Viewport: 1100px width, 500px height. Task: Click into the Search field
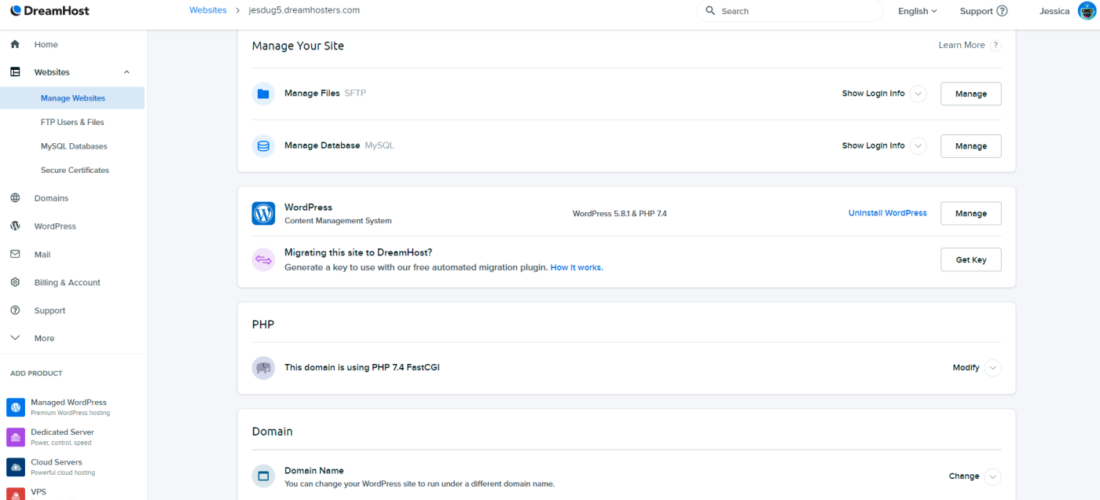point(790,11)
